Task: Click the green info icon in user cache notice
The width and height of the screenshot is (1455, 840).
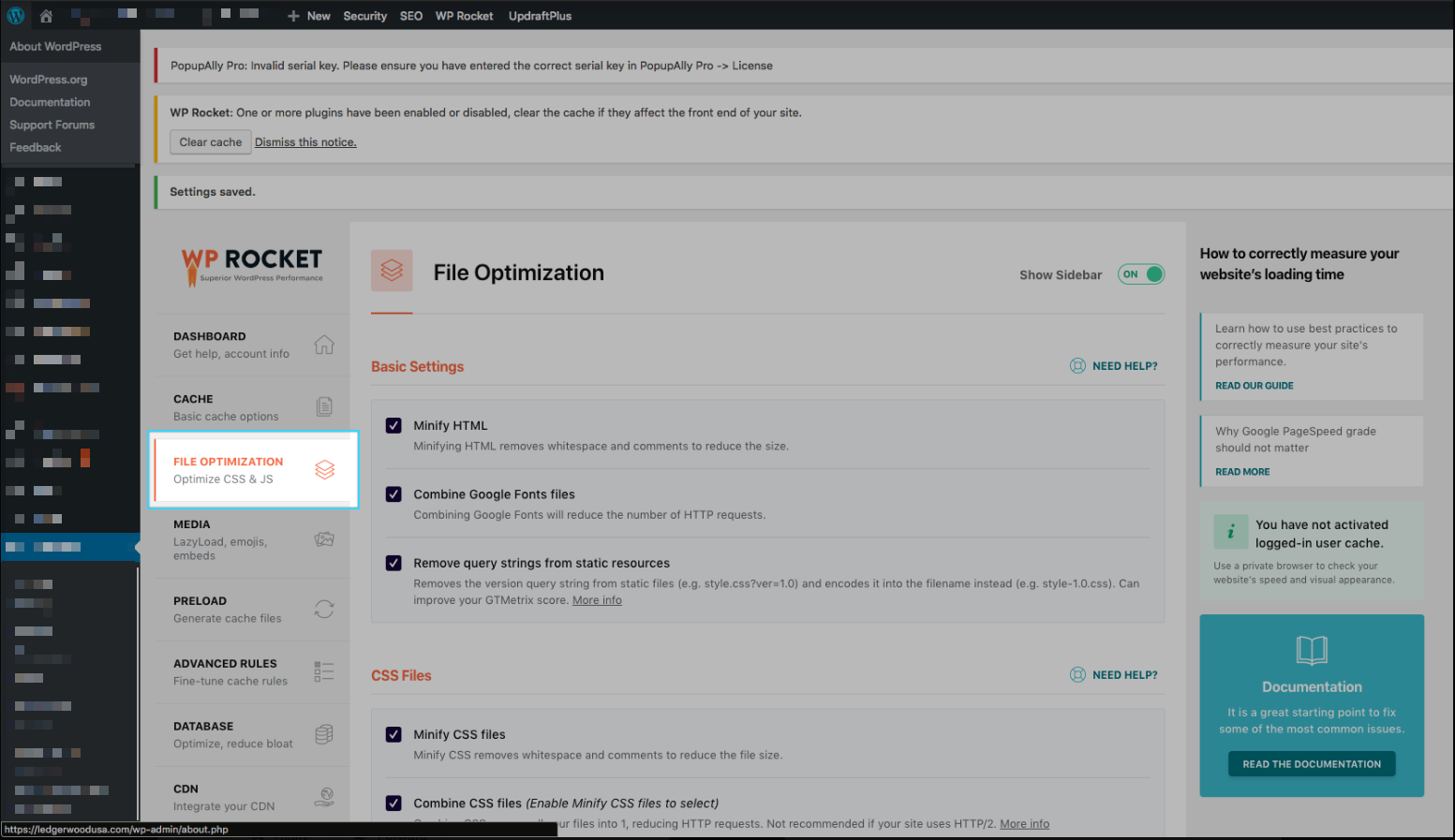Action: click(x=1231, y=532)
